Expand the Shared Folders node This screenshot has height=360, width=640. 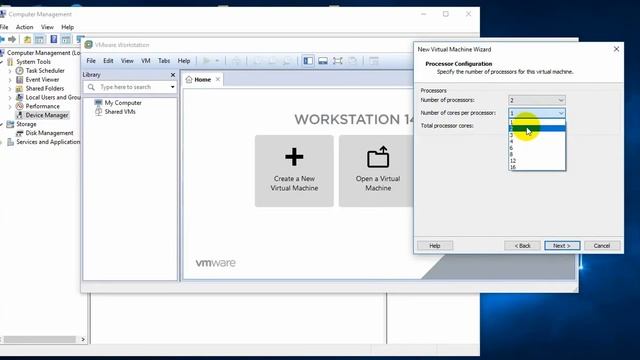point(10,89)
